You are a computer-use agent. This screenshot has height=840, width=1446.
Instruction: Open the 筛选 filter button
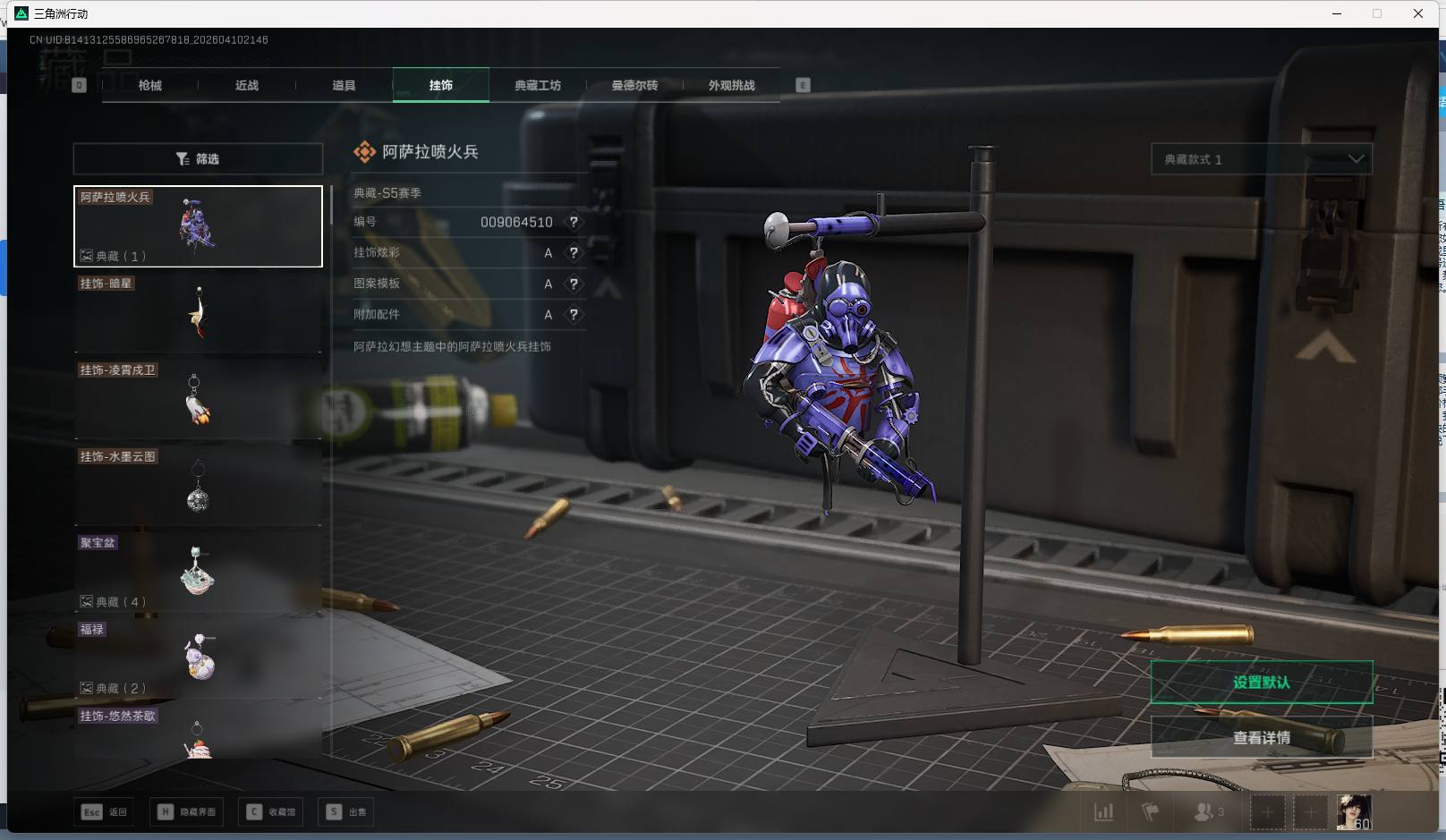coord(198,158)
